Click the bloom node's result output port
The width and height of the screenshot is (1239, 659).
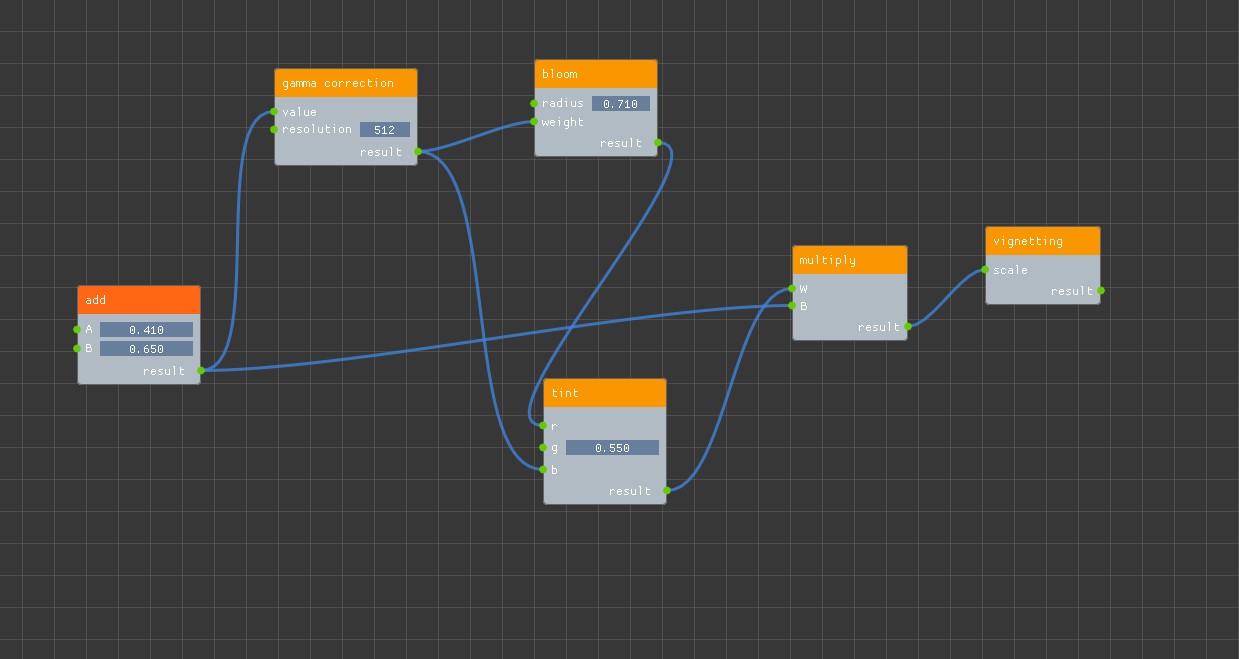point(657,143)
